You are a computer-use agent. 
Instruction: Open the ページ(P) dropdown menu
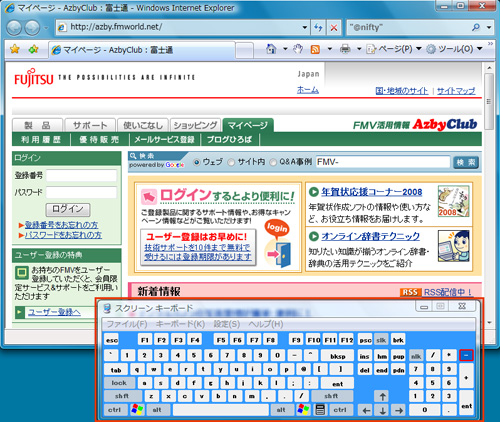[394, 49]
